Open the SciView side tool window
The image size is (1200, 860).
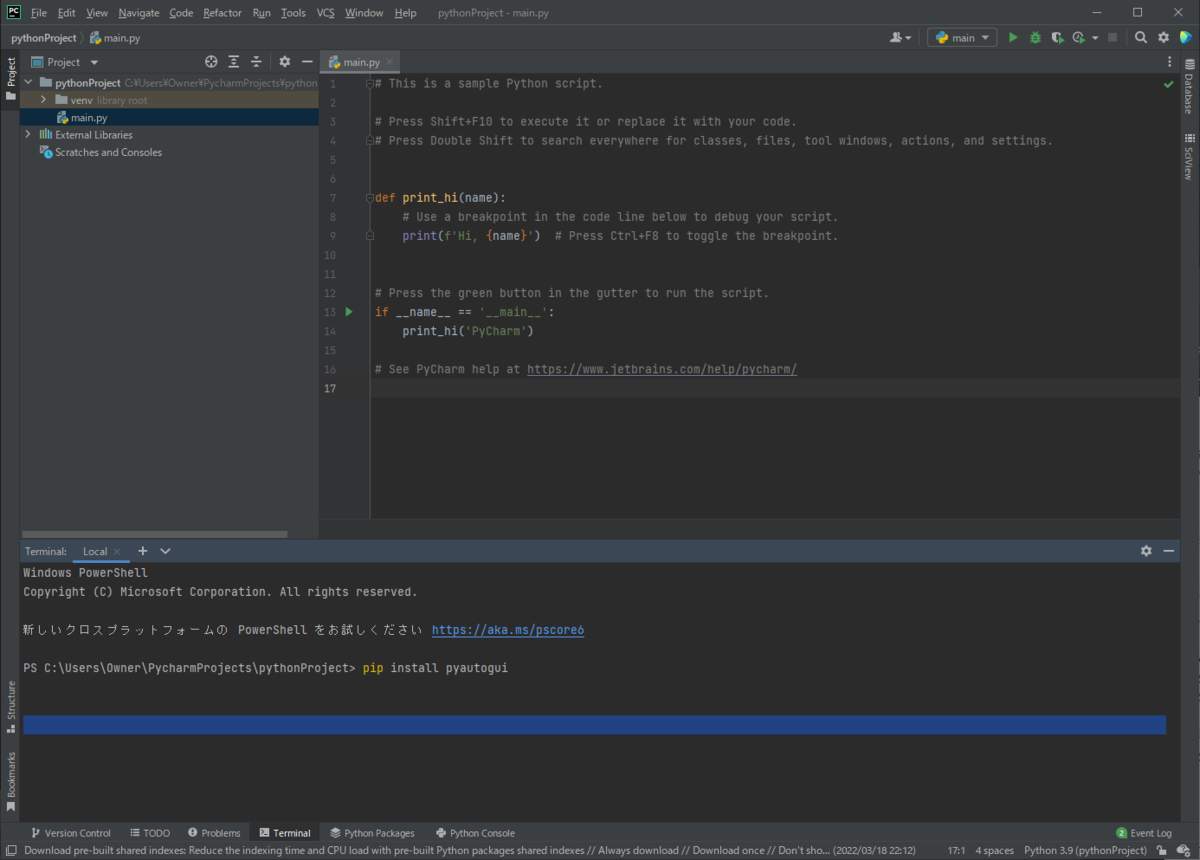(x=1189, y=156)
